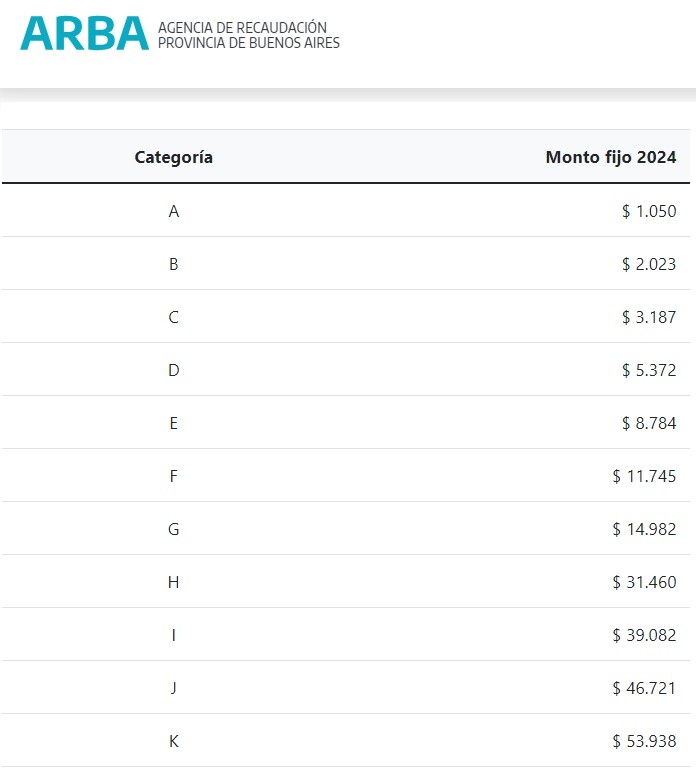Select the category B row label
Viewport: 696px width, 784px height.
coord(174,264)
